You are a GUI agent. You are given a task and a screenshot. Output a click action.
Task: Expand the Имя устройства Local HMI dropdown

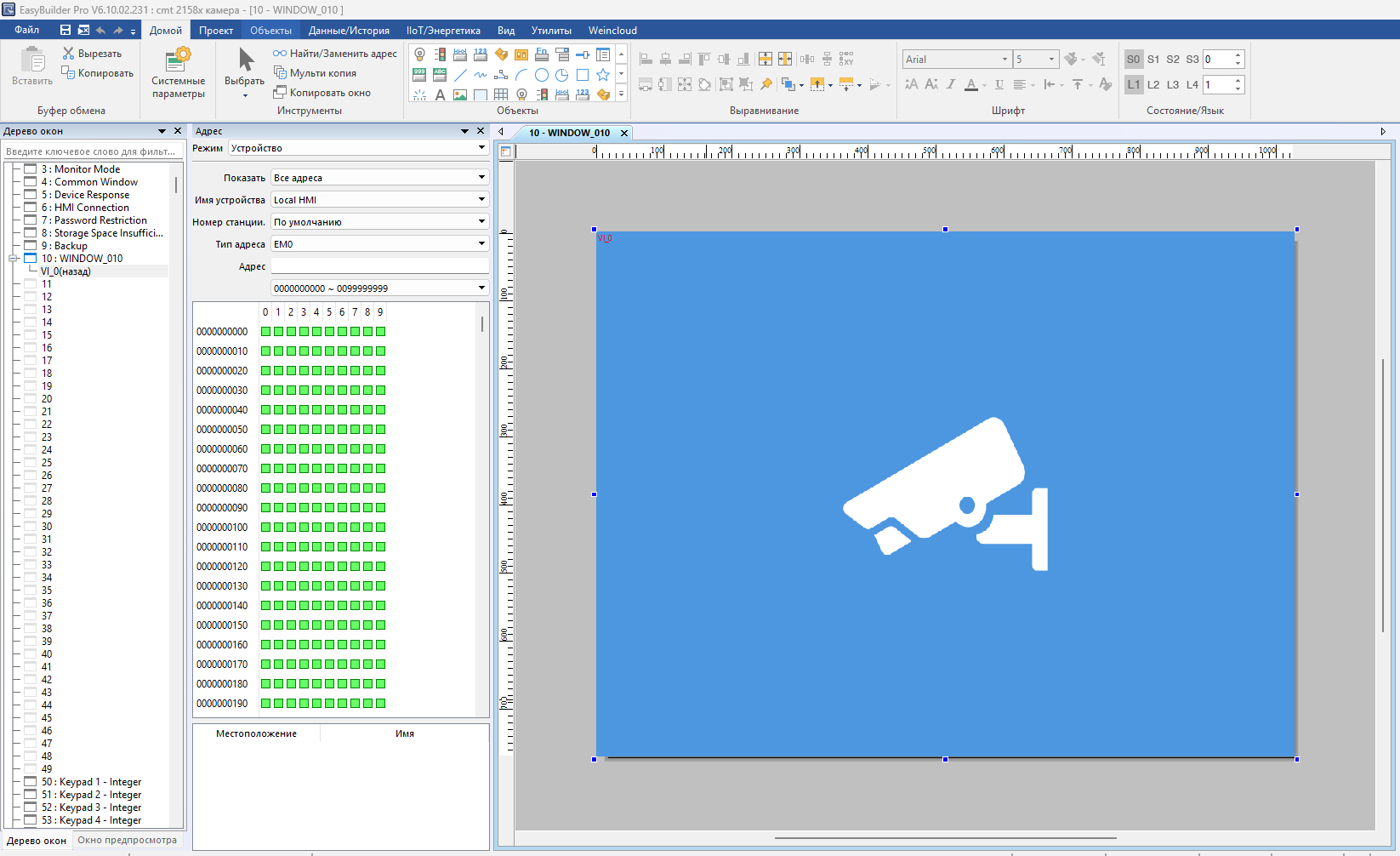click(x=481, y=200)
